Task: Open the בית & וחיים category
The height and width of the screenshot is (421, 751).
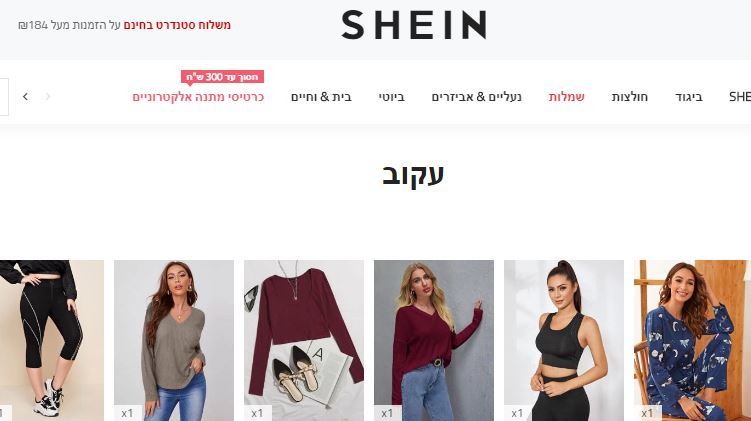Action: click(x=321, y=97)
